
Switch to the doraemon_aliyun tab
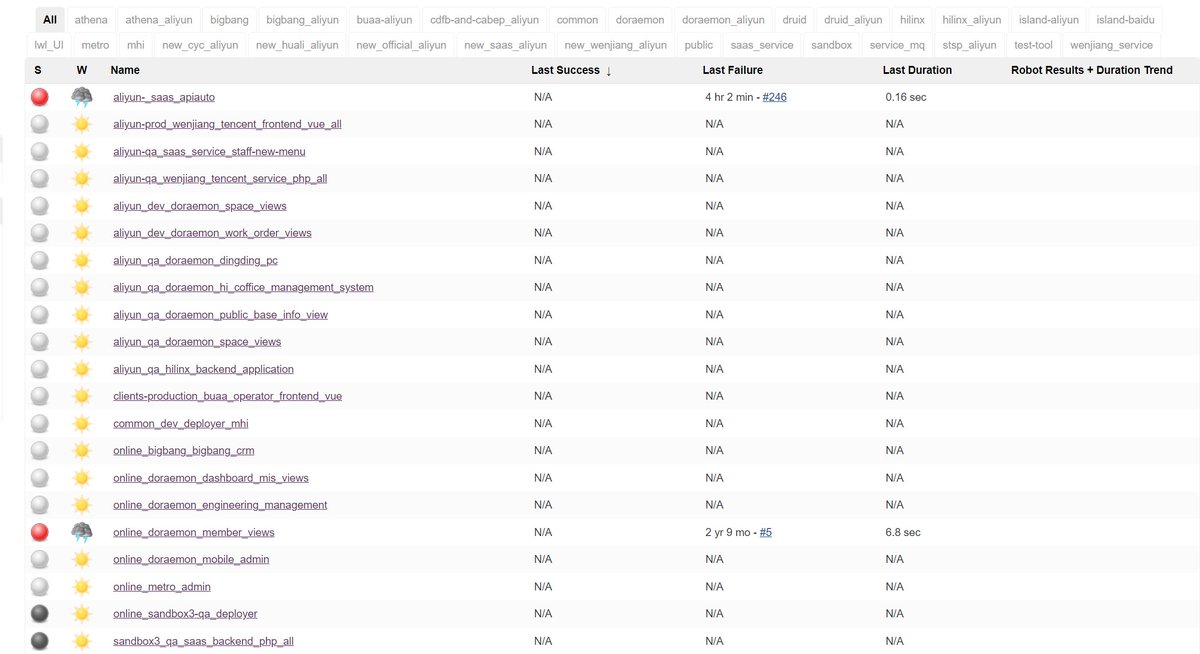pyautogui.click(x=723, y=20)
